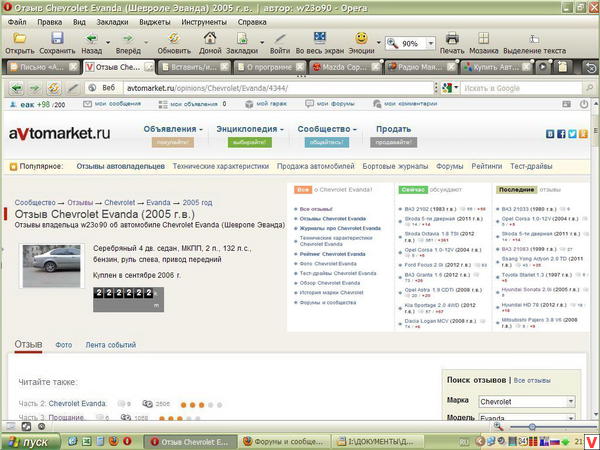The width and height of the screenshot is (600, 450).
Task: Click new tab page icon on tab bar
Action: pos(562,67)
